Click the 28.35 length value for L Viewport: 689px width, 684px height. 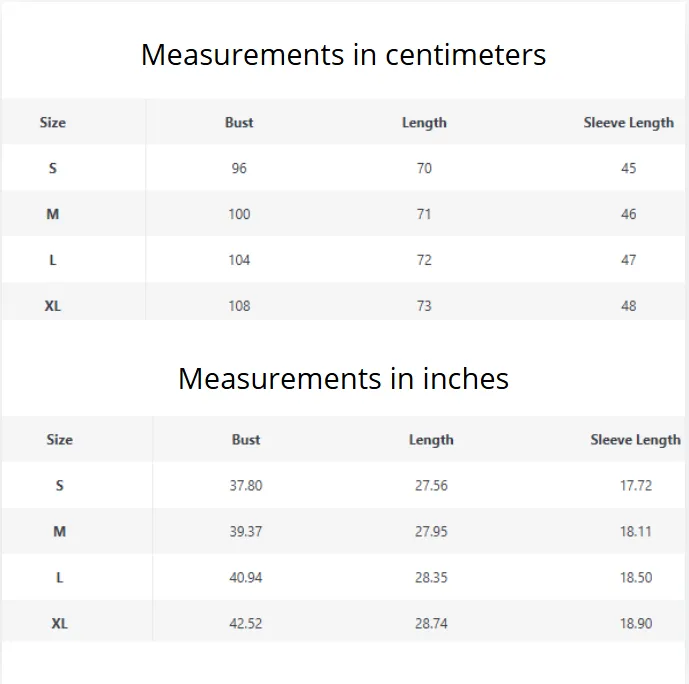pos(431,577)
